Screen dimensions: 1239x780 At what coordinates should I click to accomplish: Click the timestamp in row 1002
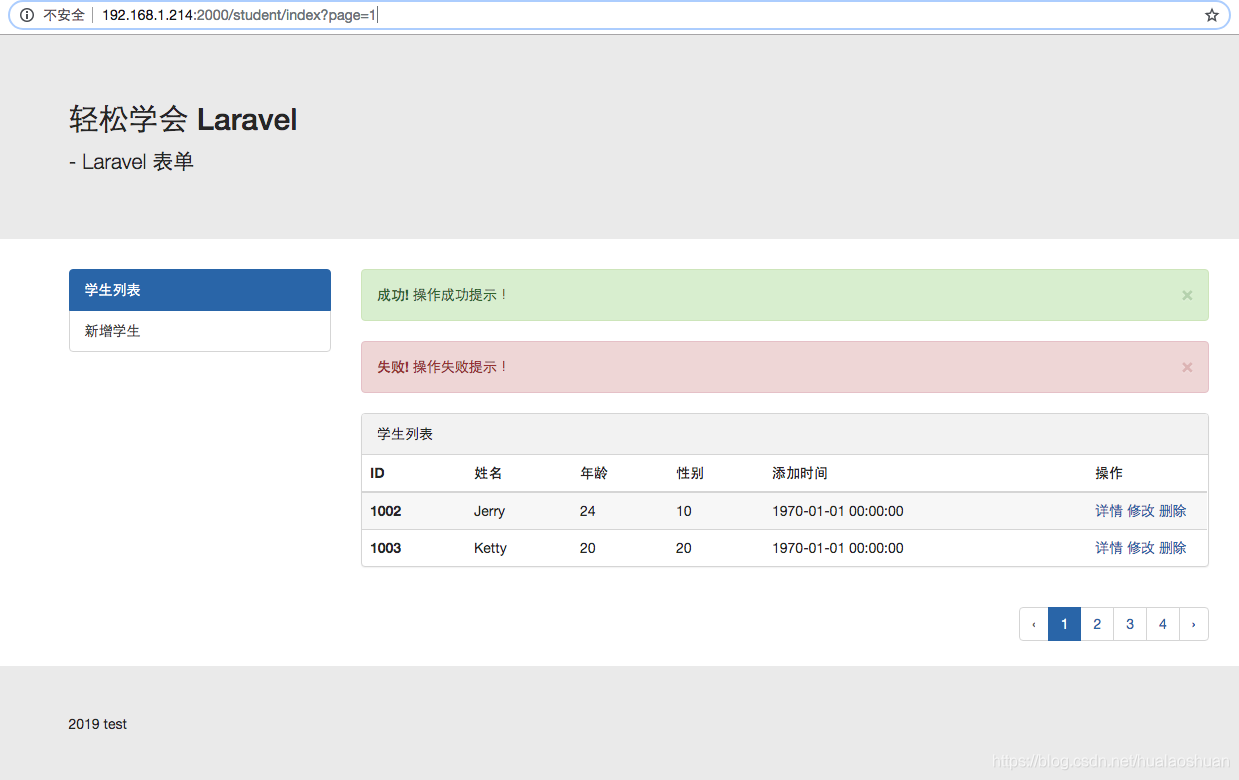point(838,511)
